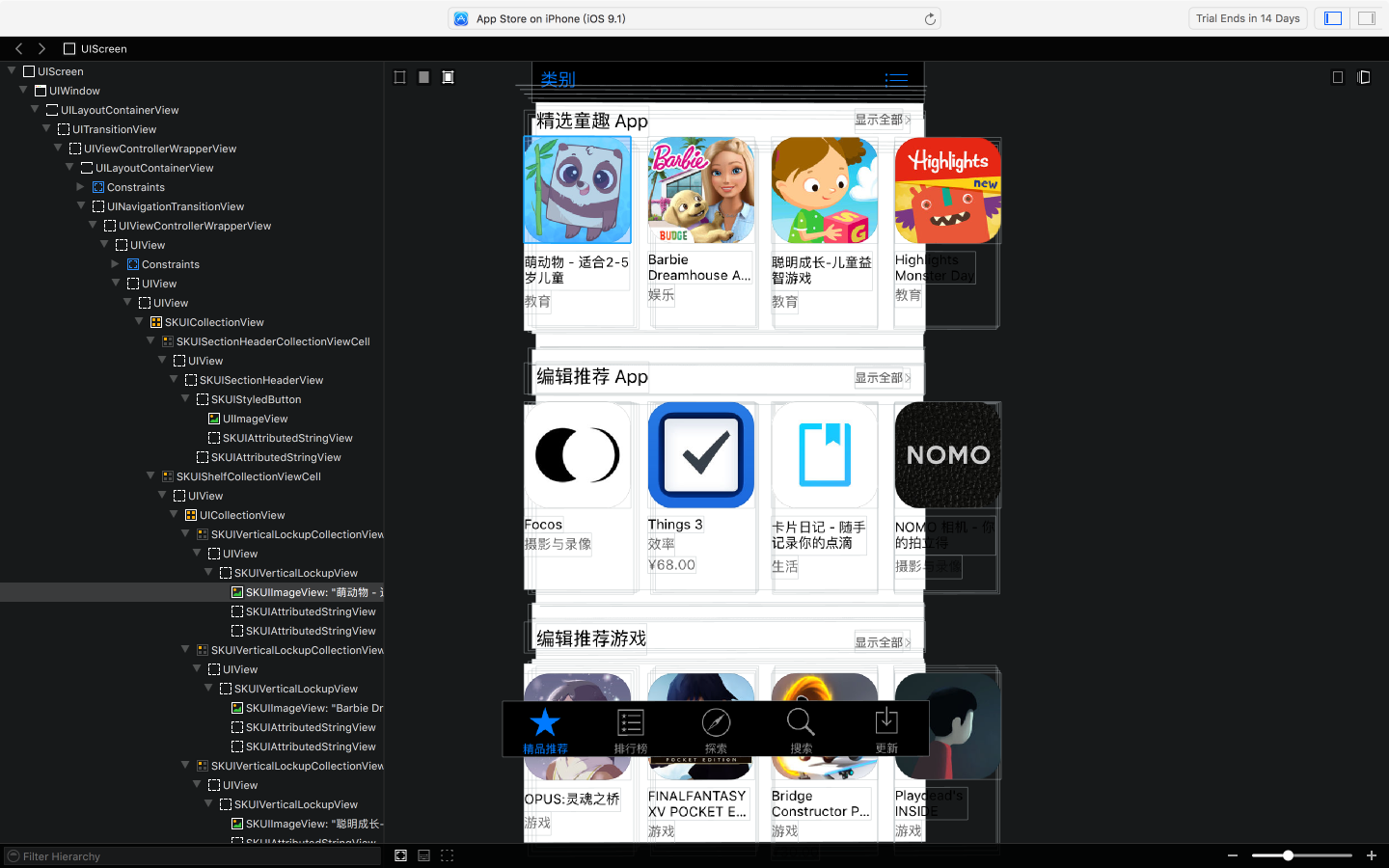Open the 更新 download tab
1389x868 pixels.
886,730
